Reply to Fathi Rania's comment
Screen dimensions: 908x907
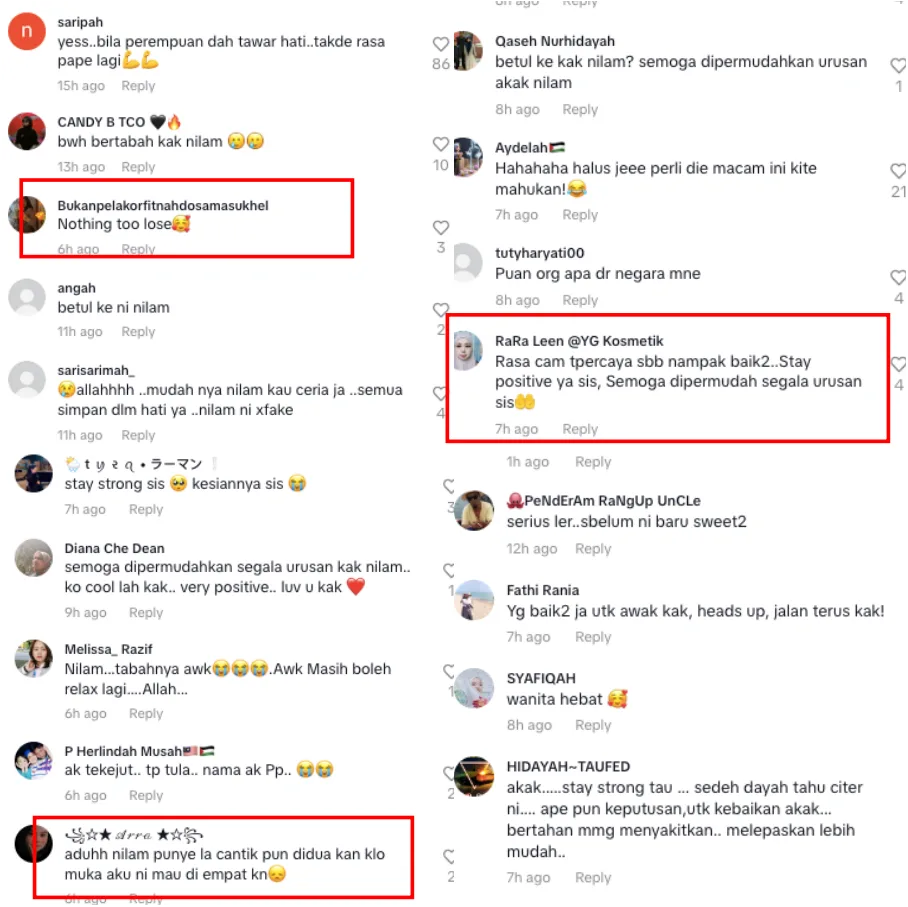[x=593, y=637]
